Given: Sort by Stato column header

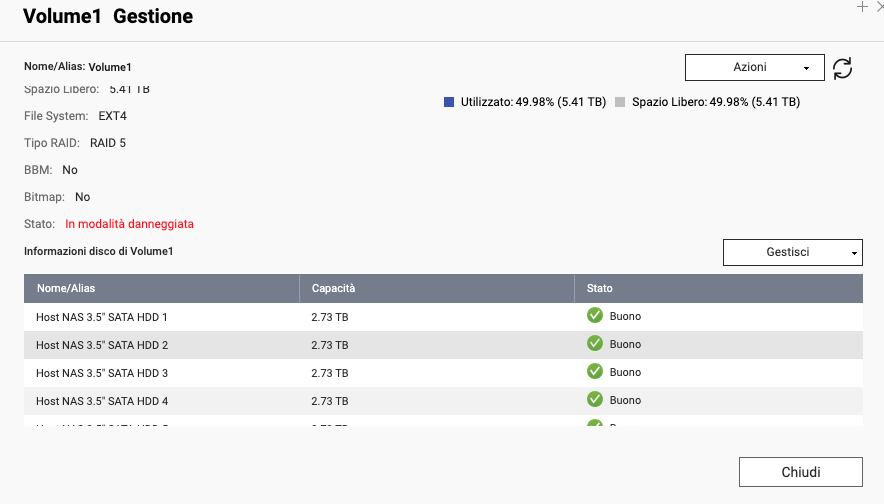Looking at the screenshot, I should [x=600, y=288].
